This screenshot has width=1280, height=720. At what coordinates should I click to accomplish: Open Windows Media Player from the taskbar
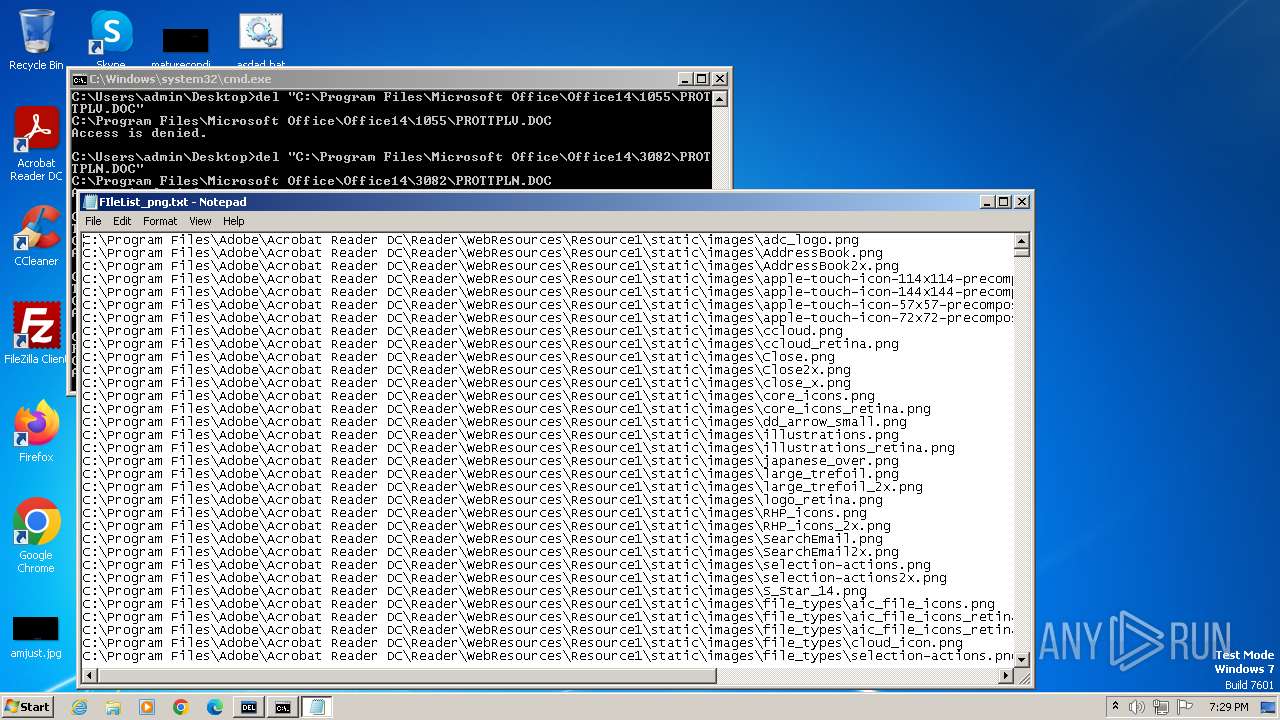coord(147,707)
